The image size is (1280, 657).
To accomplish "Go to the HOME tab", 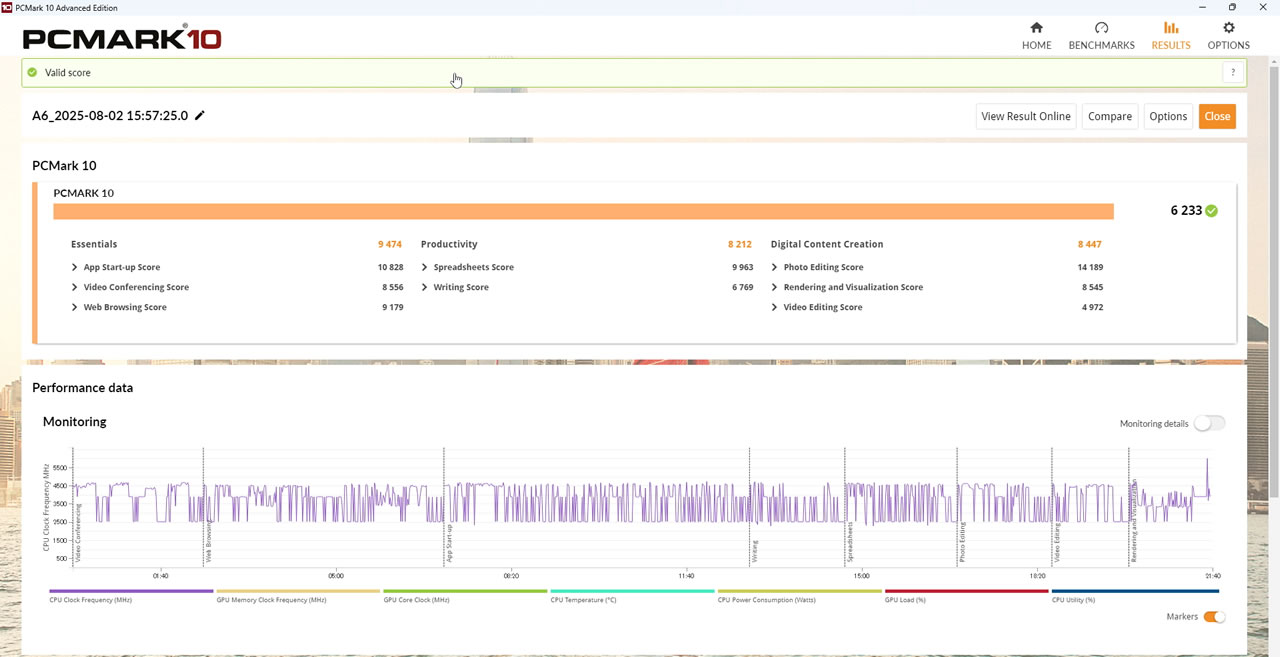I will tap(1037, 36).
